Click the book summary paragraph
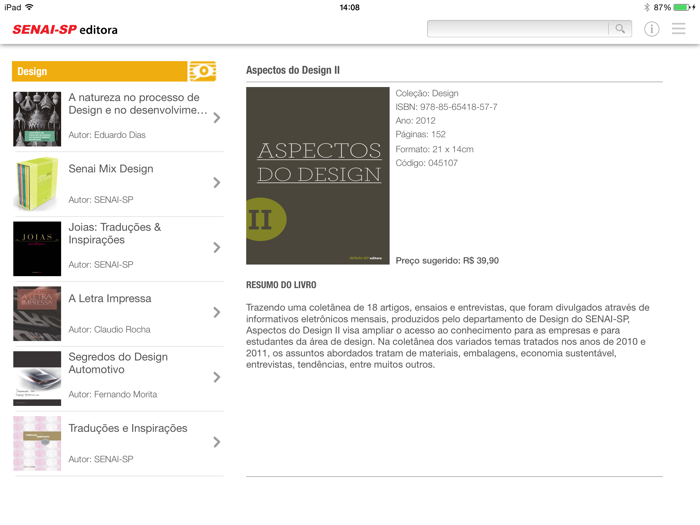The image size is (700, 525). [x=448, y=336]
